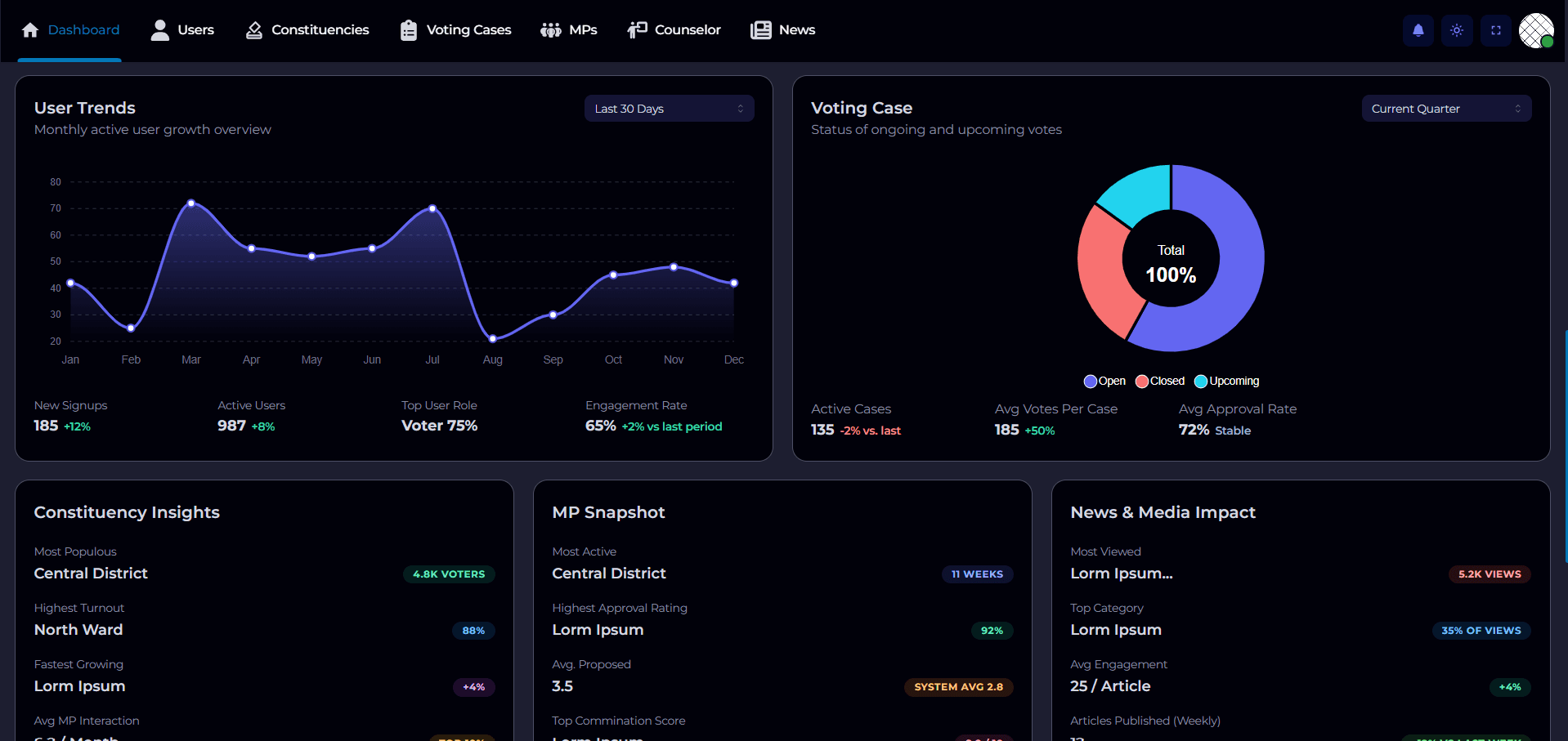Click the Dashboard home icon
This screenshot has height=741, width=1568.
coord(30,30)
